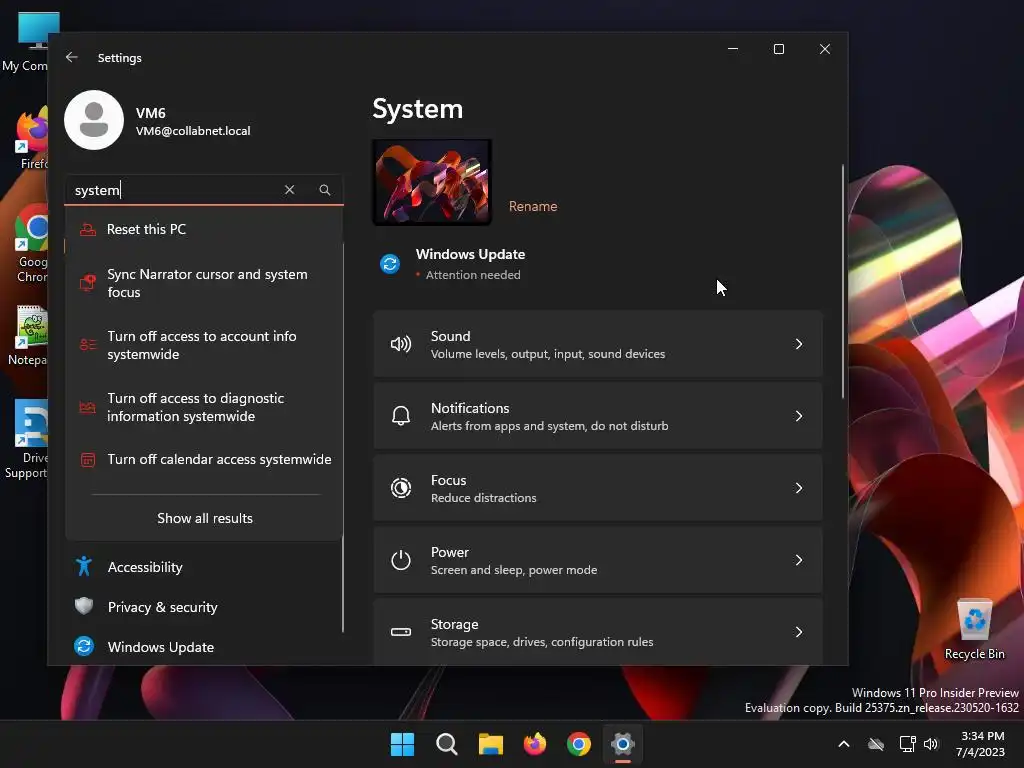Click the back arrow in Settings
Viewport: 1024px width, 768px height.
72,57
